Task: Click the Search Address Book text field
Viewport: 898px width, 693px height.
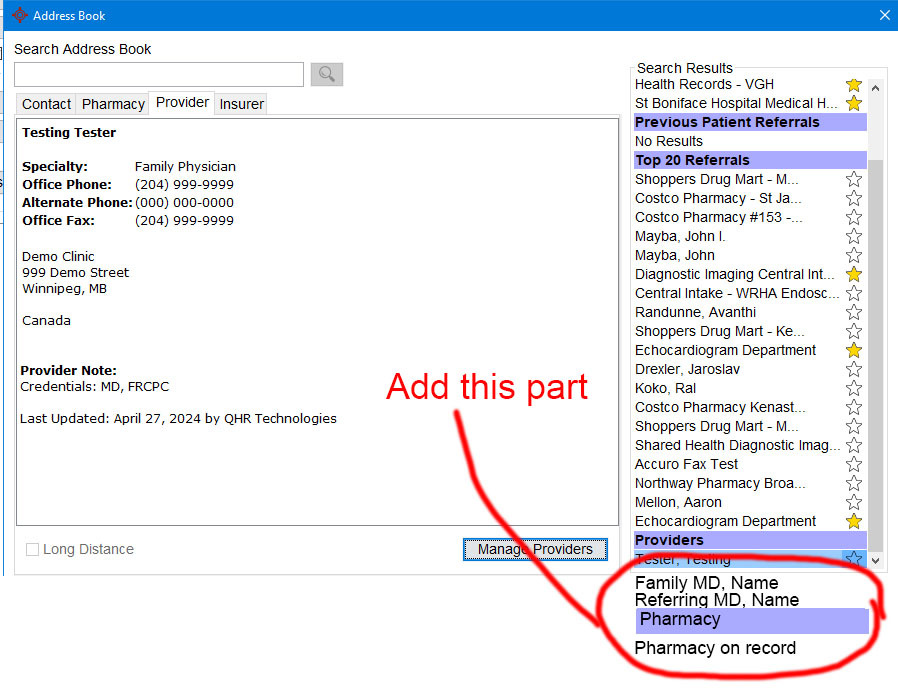Action: [159, 75]
